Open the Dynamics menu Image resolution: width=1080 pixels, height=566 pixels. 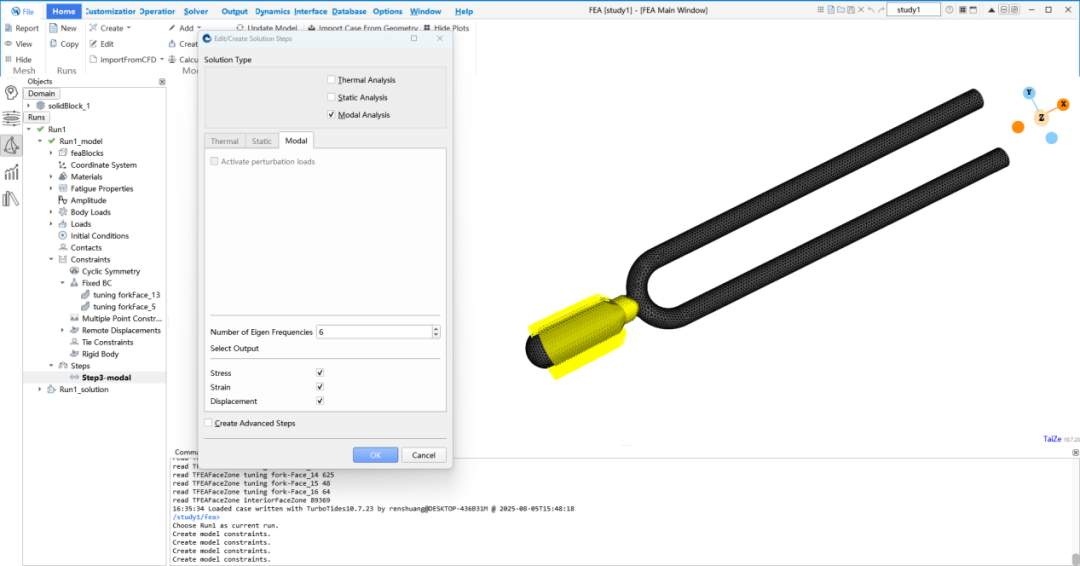[x=272, y=11]
